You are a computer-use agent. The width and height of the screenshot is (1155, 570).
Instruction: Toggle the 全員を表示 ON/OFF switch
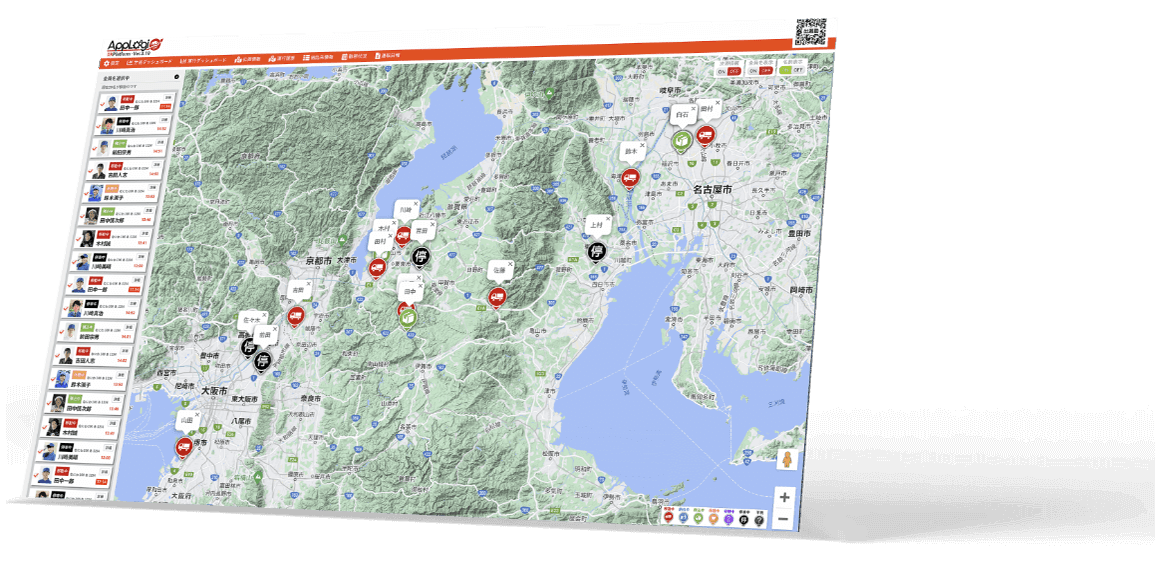759,71
